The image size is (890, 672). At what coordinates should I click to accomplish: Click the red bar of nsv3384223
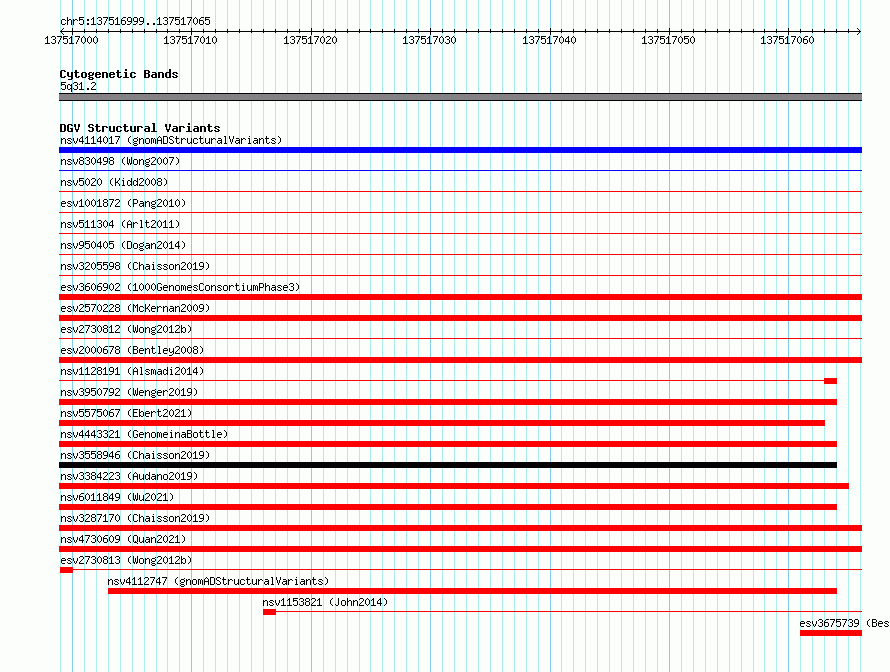454,486
